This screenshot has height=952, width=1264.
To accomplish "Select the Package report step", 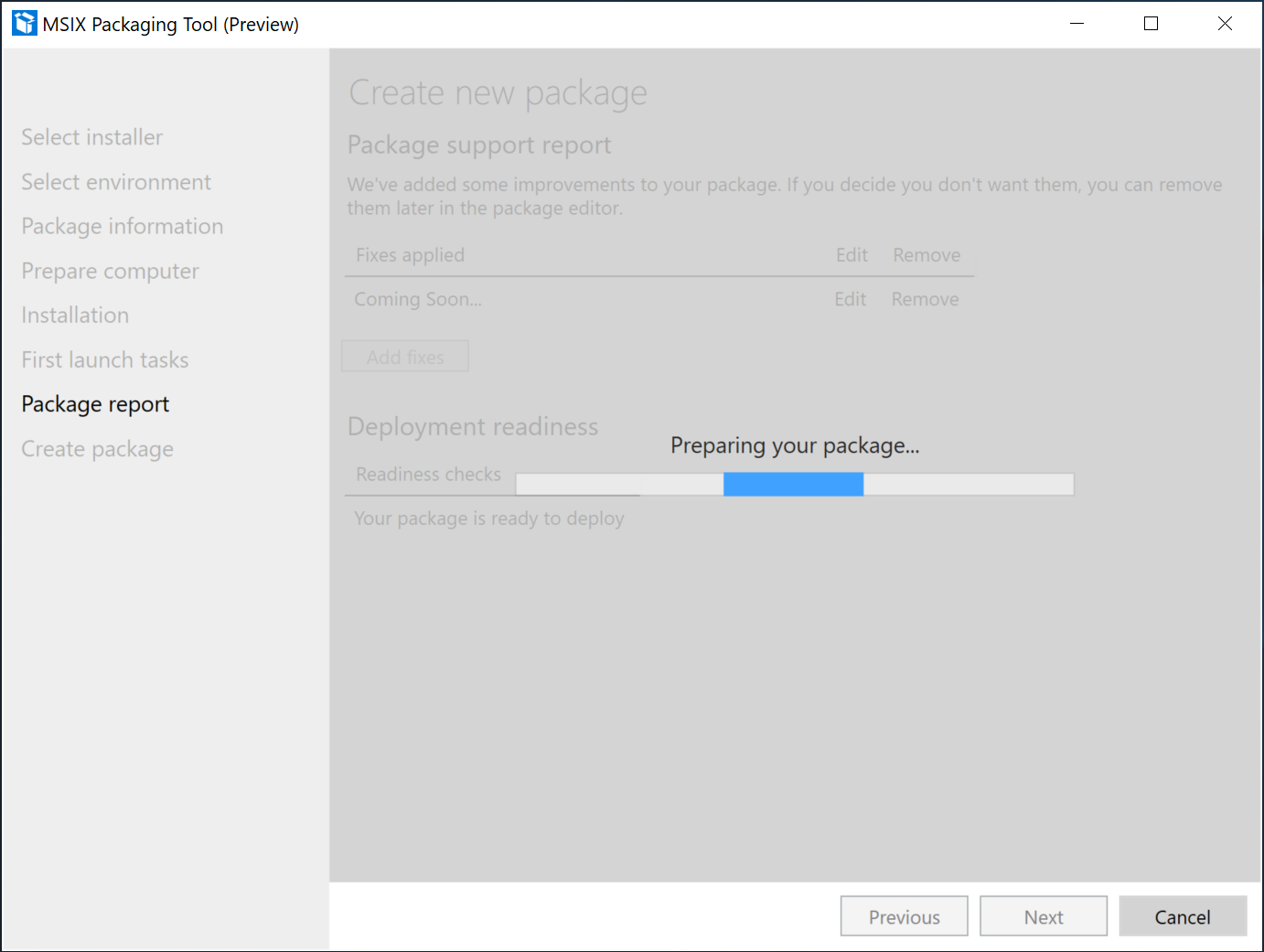I will click(x=95, y=404).
